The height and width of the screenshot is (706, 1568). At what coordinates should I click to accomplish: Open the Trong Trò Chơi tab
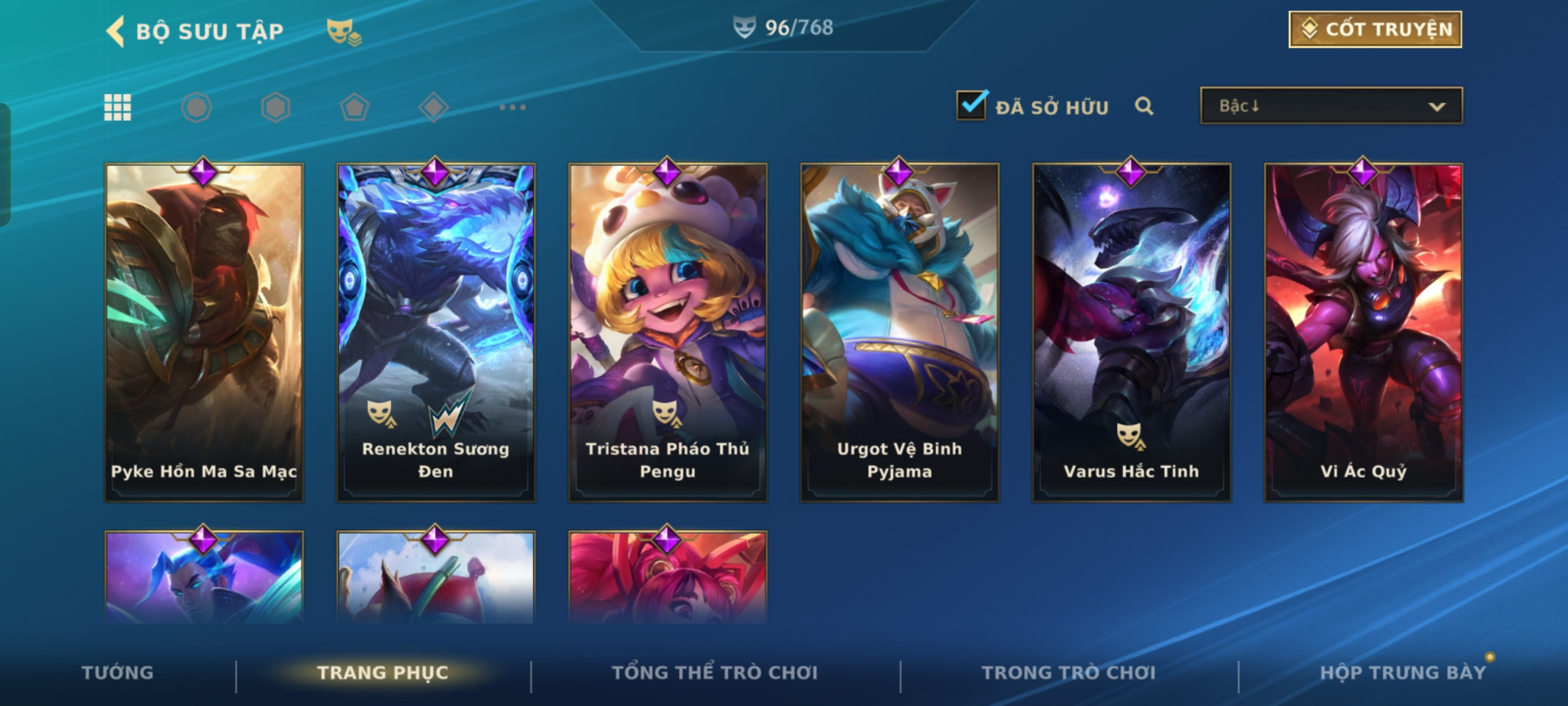[1069, 673]
